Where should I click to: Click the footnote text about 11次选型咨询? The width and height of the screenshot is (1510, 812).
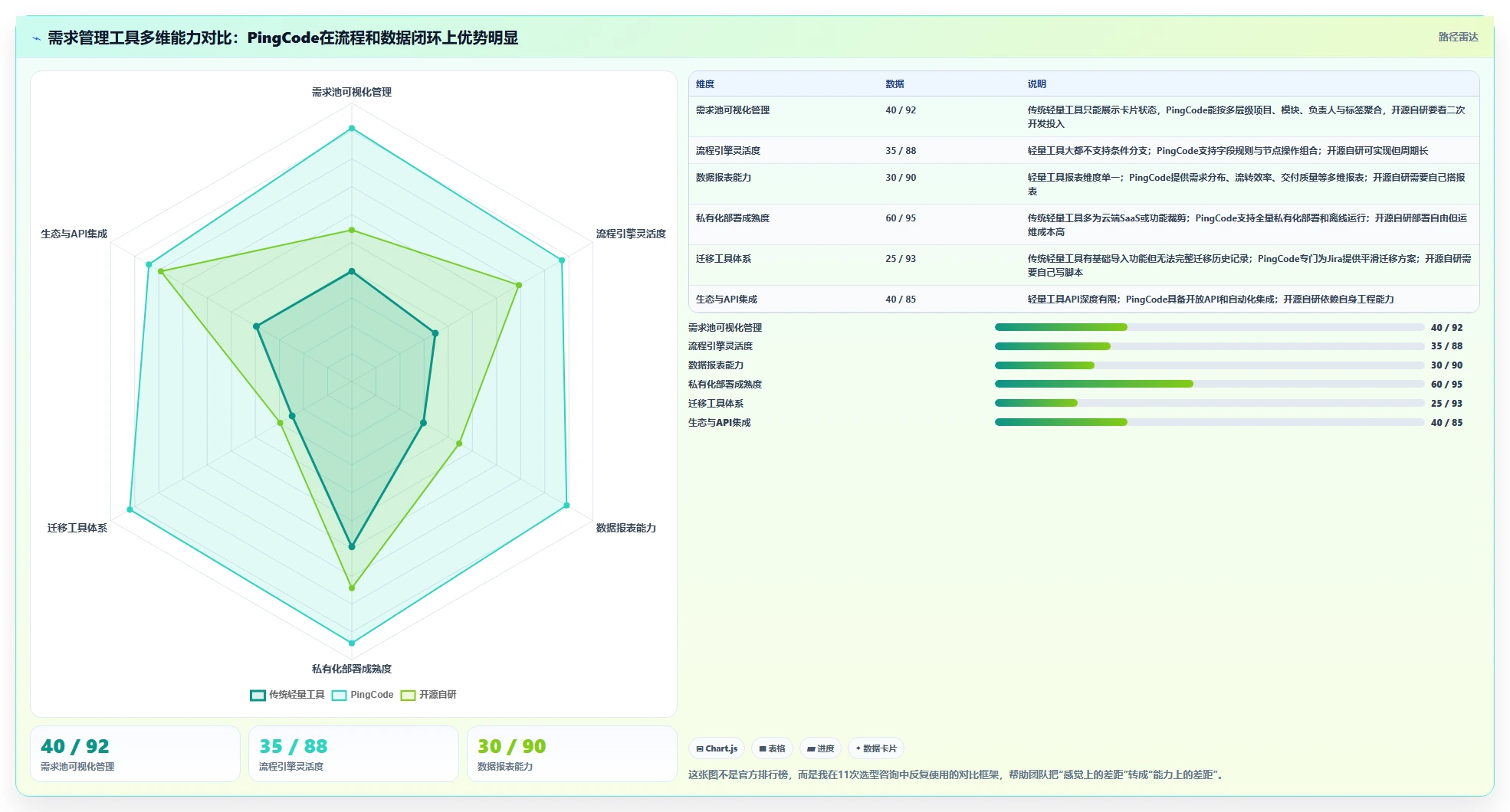(x=957, y=774)
